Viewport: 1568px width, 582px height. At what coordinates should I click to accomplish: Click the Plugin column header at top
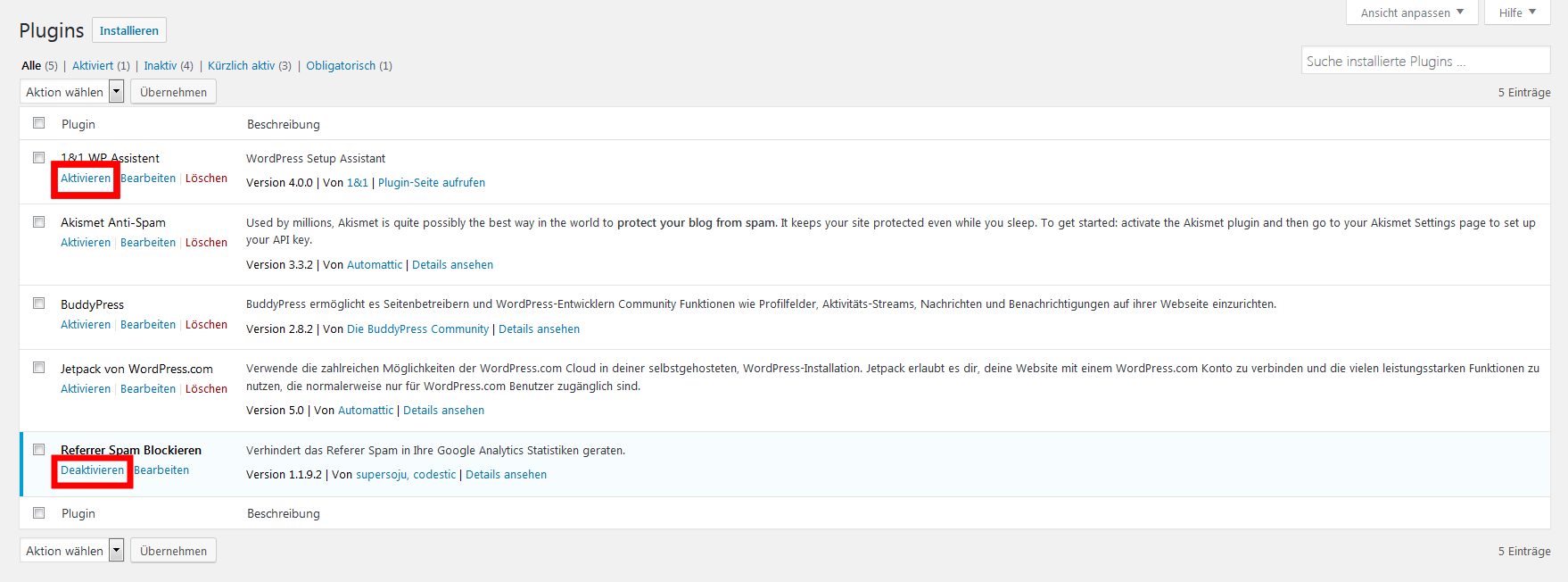click(78, 124)
